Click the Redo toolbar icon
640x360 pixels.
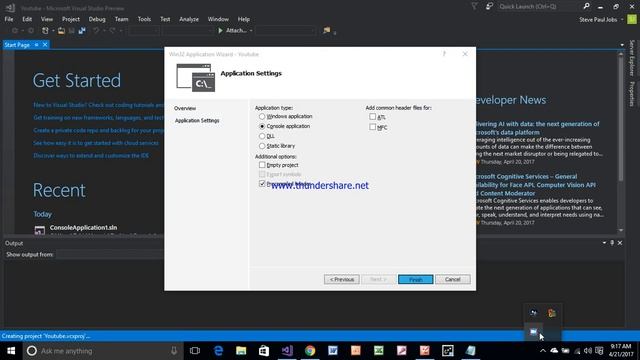click(x=112, y=31)
